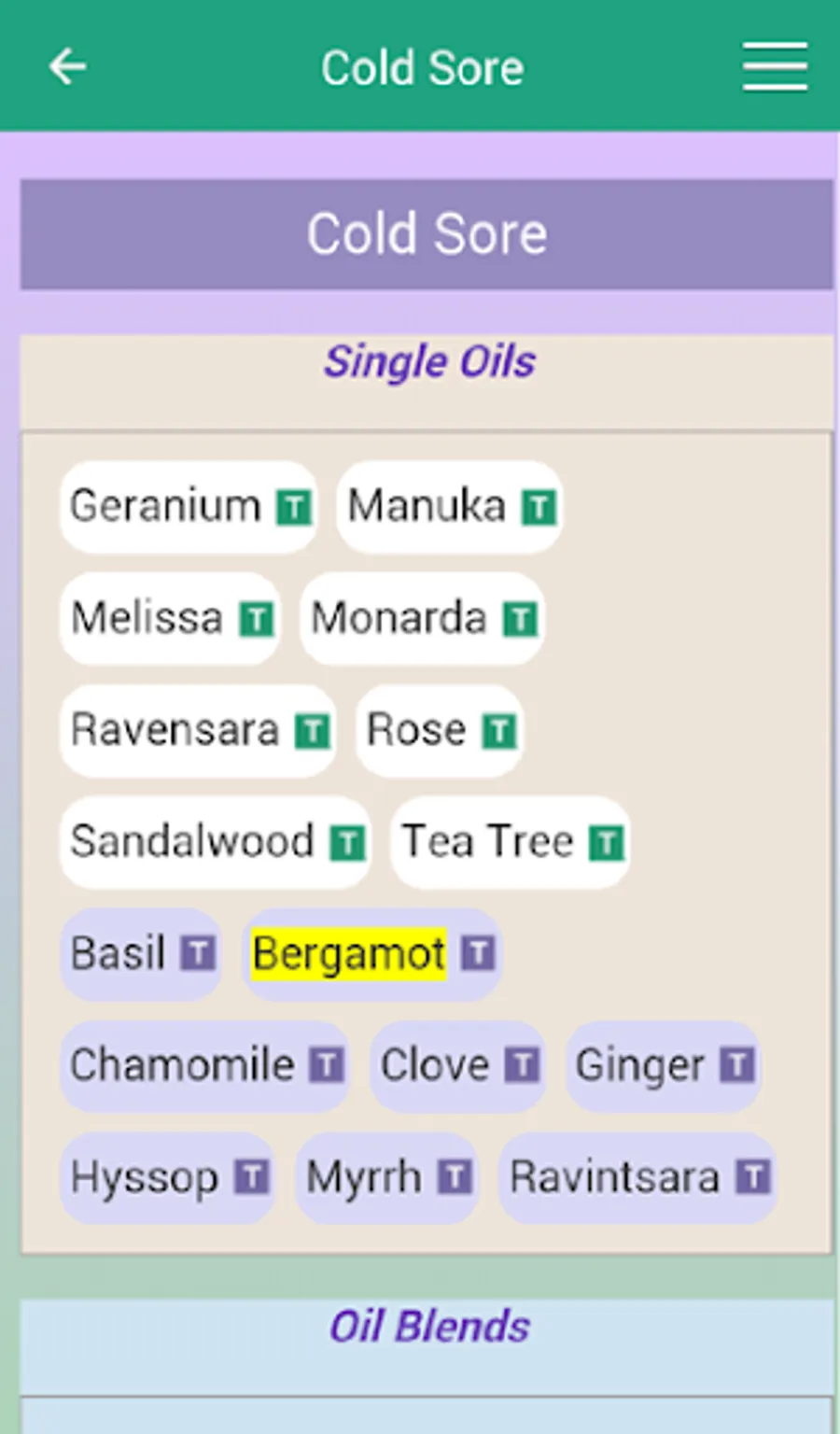This screenshot has height=1434, width=840.
Task: Tap the Oil Blends section header
Action: coord(429,1327)
